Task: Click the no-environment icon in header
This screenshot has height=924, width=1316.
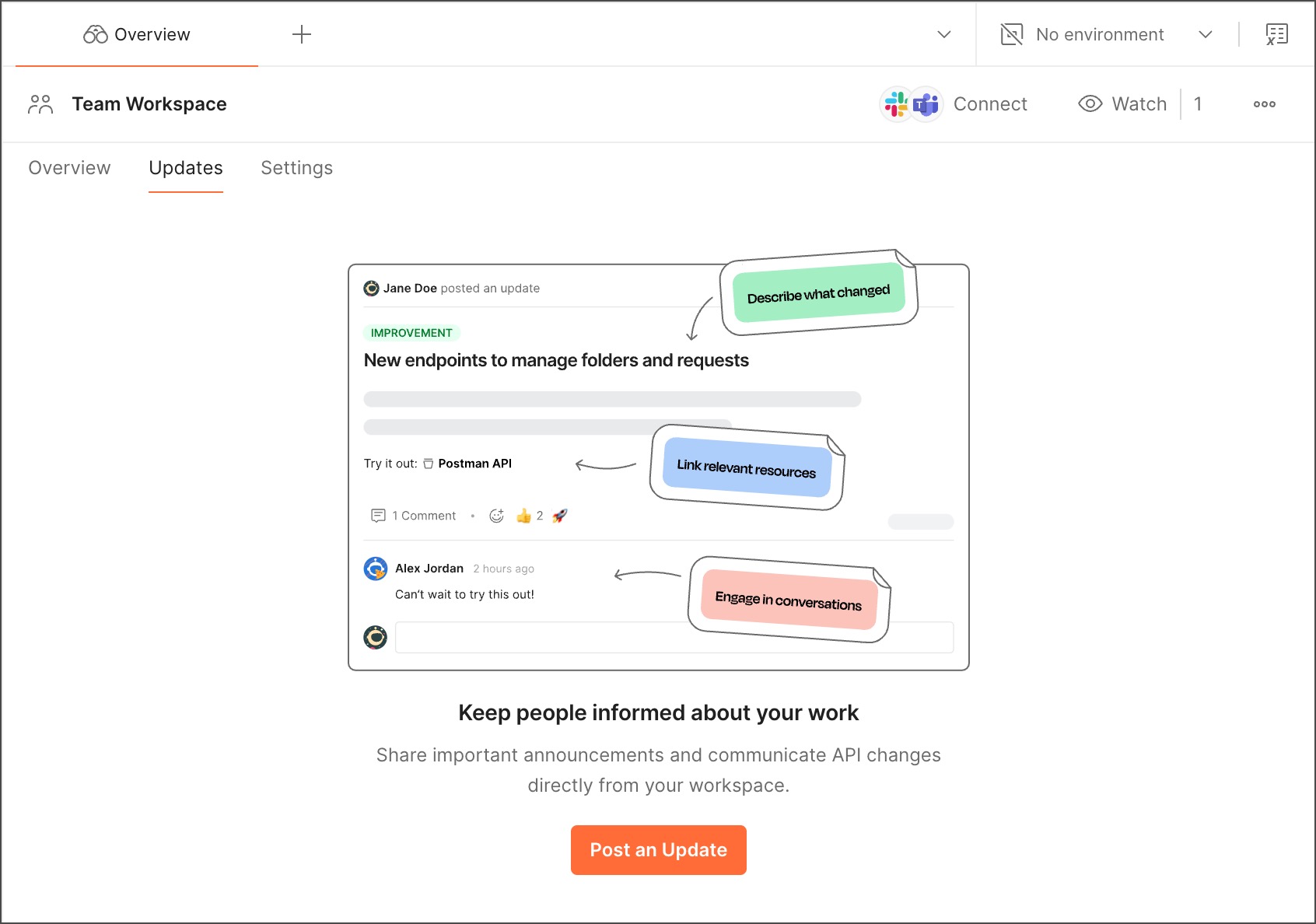Action: [x=1011, y=34]
